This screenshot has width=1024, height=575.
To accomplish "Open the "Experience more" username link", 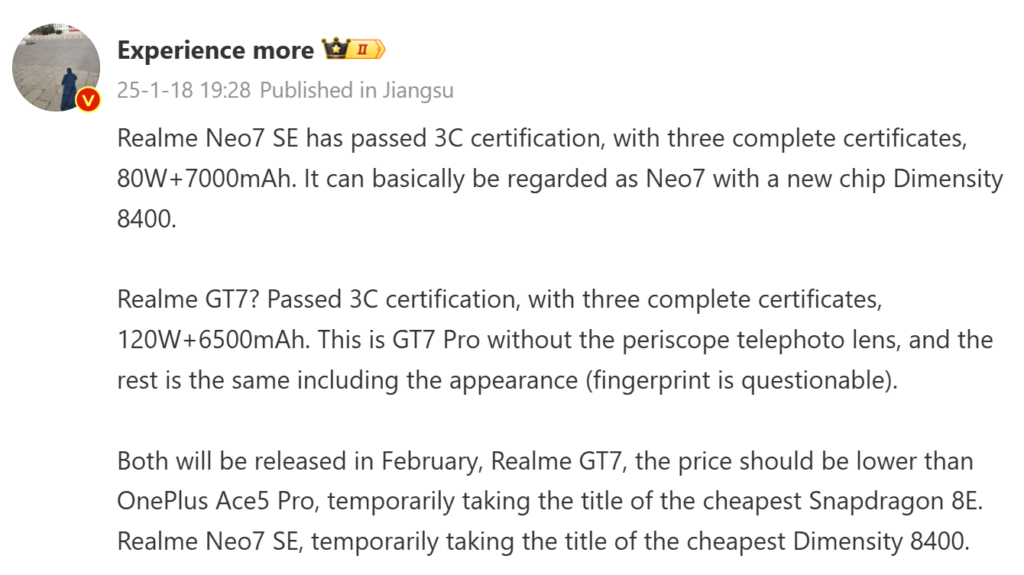I will point(216,50).
